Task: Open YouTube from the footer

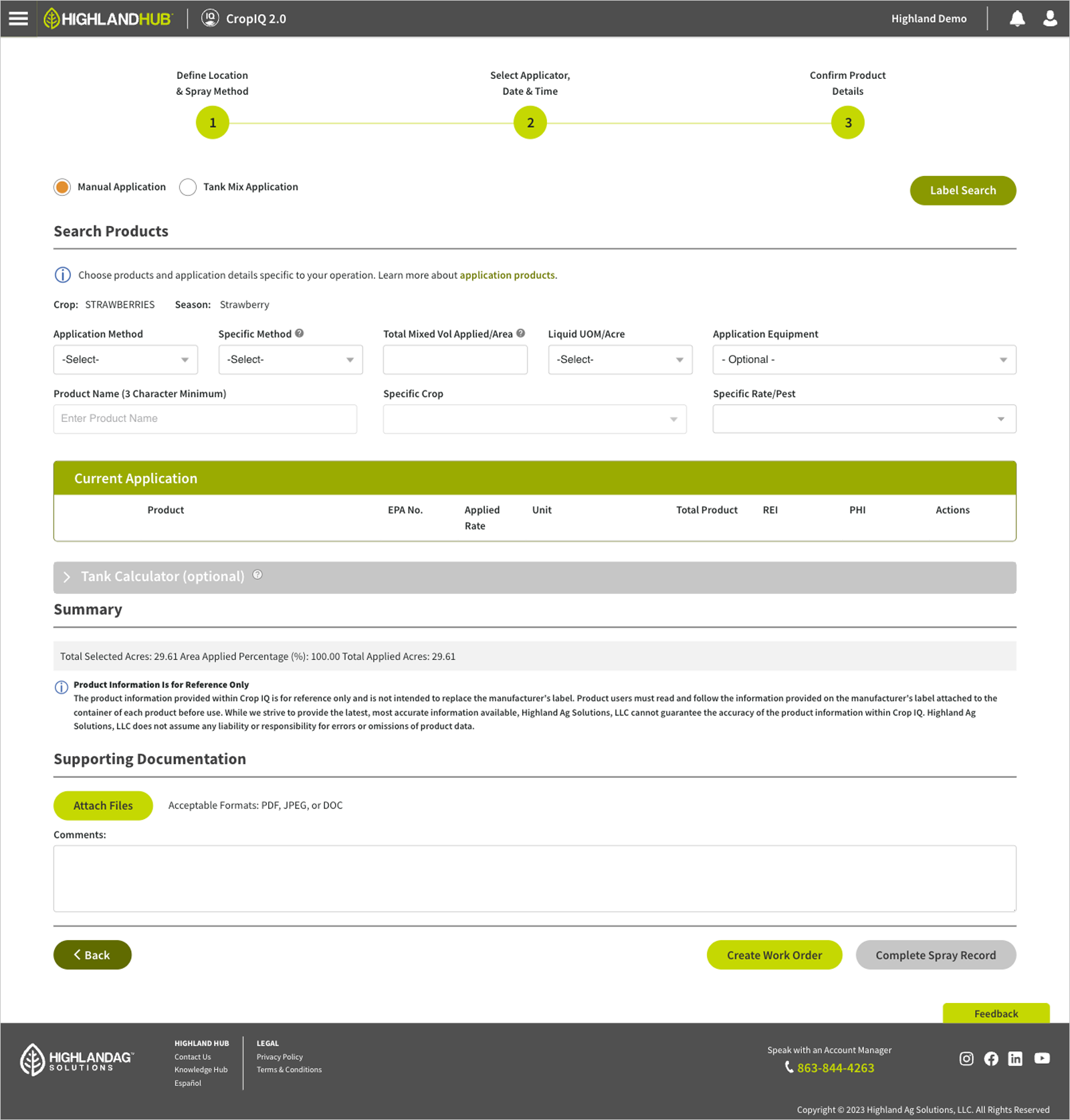Action: coord(1041,1058)
